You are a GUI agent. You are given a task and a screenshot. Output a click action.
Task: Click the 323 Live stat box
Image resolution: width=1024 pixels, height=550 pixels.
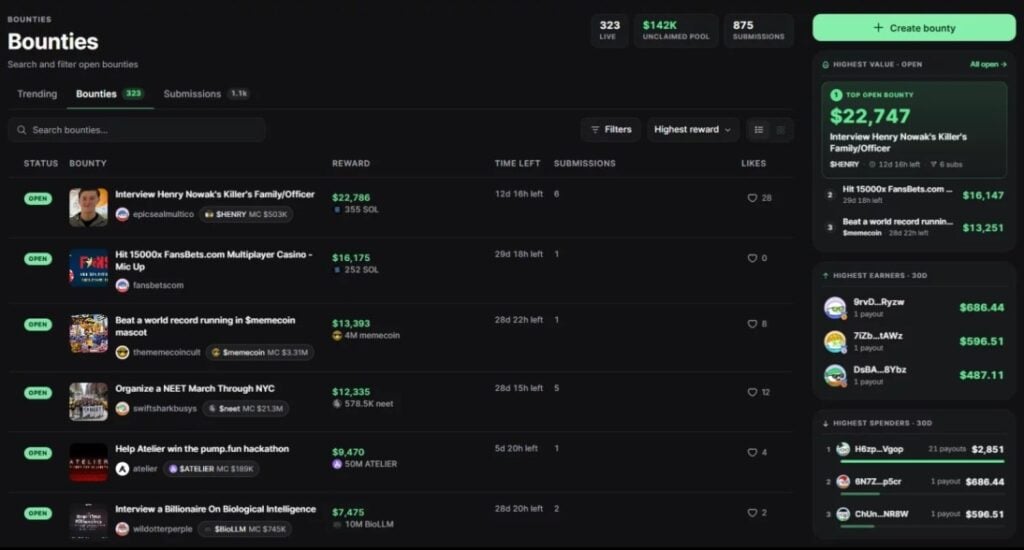(x=610, y=30)
